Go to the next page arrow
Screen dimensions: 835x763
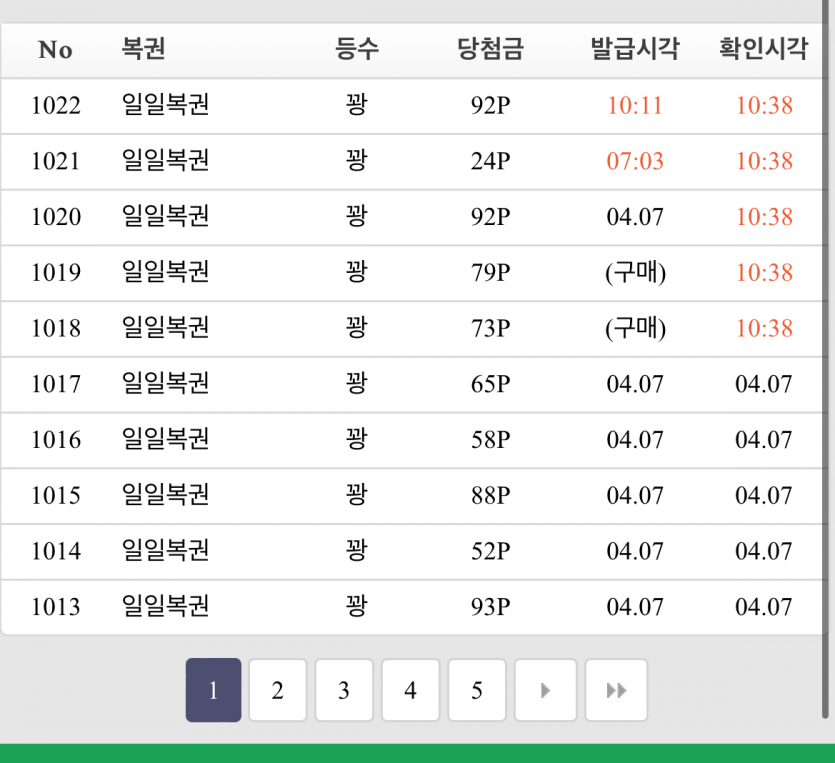point(545,690)
